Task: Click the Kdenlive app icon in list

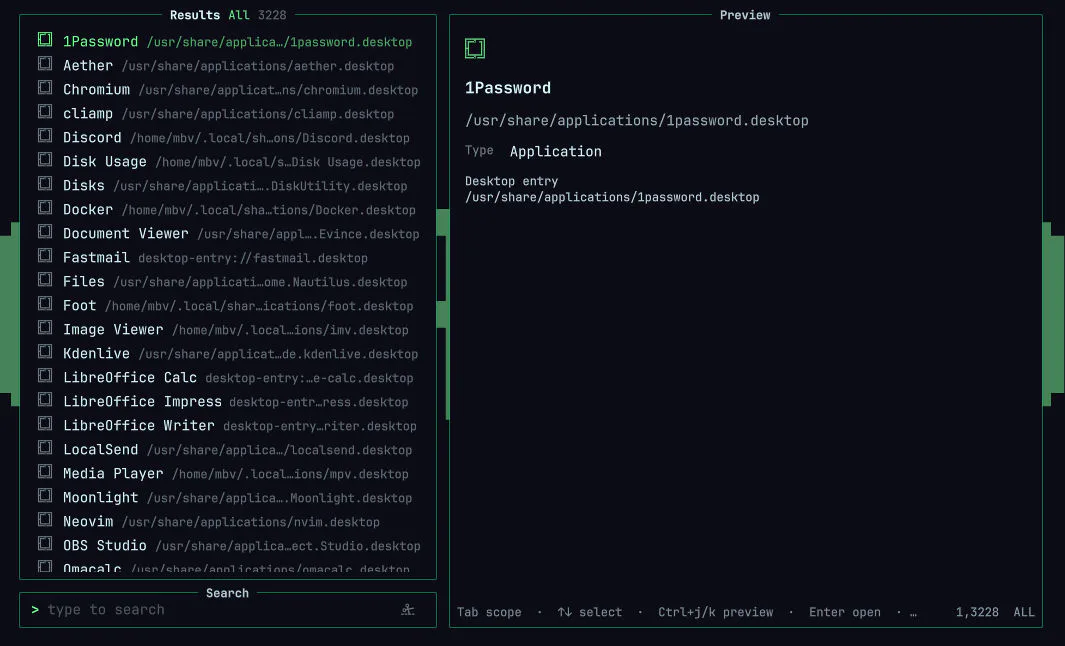Action: [x=45, y=351]
